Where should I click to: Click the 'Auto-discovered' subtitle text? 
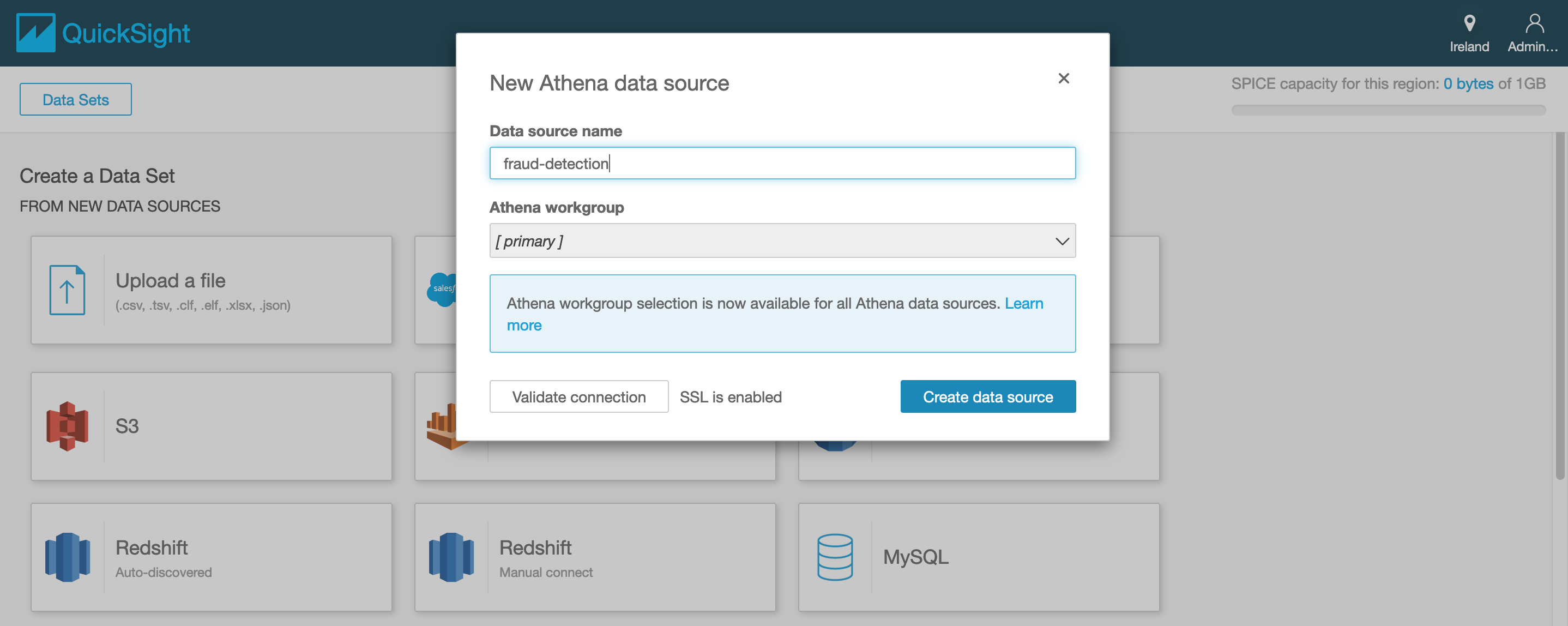(164, 573)
